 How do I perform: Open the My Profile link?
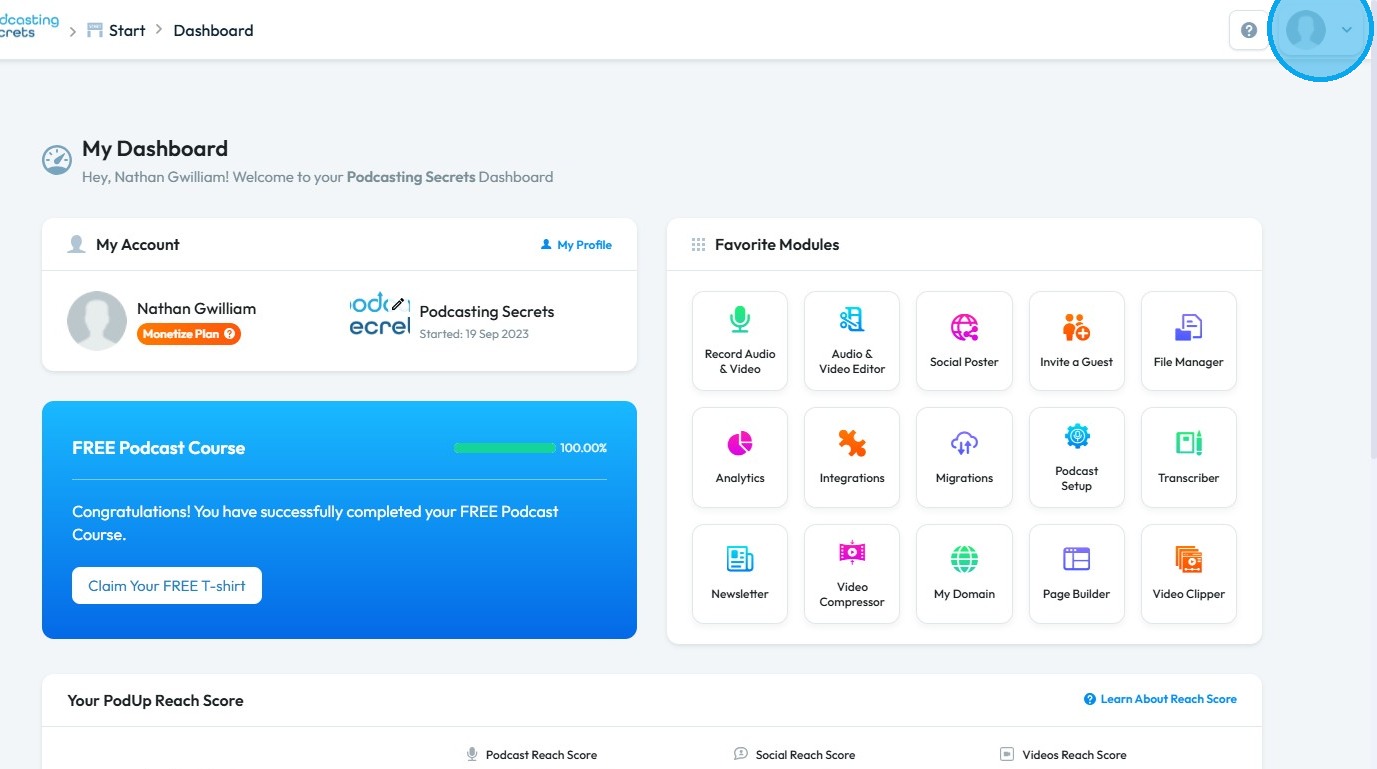pos(576,245)
